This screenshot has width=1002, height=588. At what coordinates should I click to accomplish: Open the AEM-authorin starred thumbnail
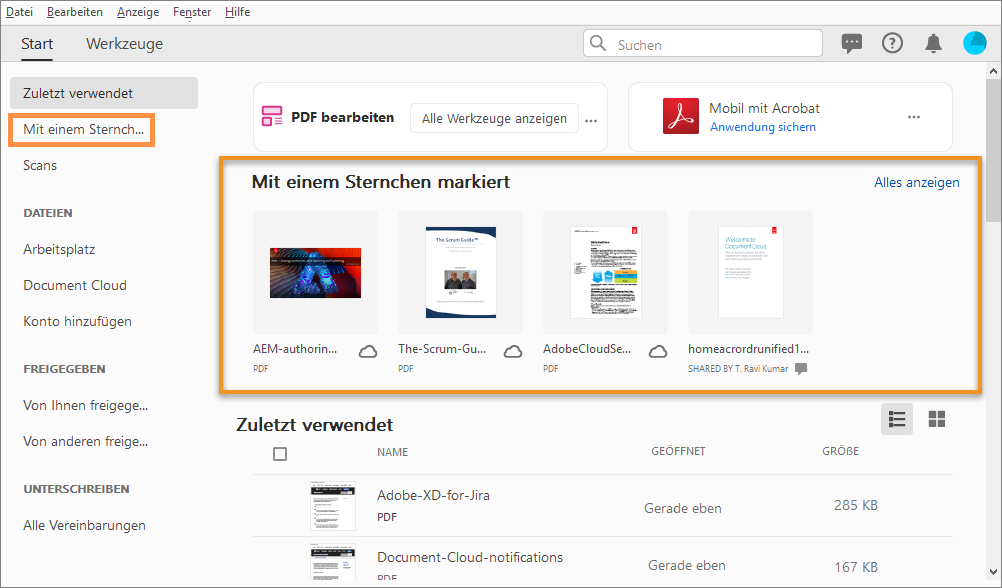point(315,272)
